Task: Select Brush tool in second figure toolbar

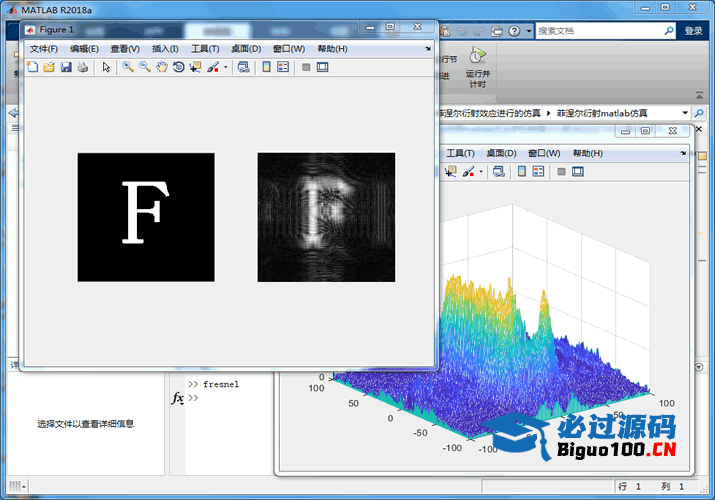Action: pos(468,171)
